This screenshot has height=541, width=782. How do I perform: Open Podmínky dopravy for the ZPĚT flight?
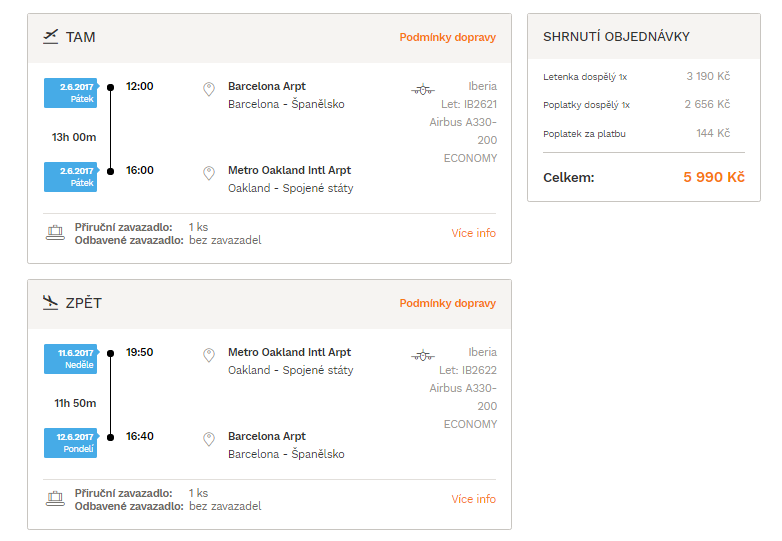[x=447, y=303]
